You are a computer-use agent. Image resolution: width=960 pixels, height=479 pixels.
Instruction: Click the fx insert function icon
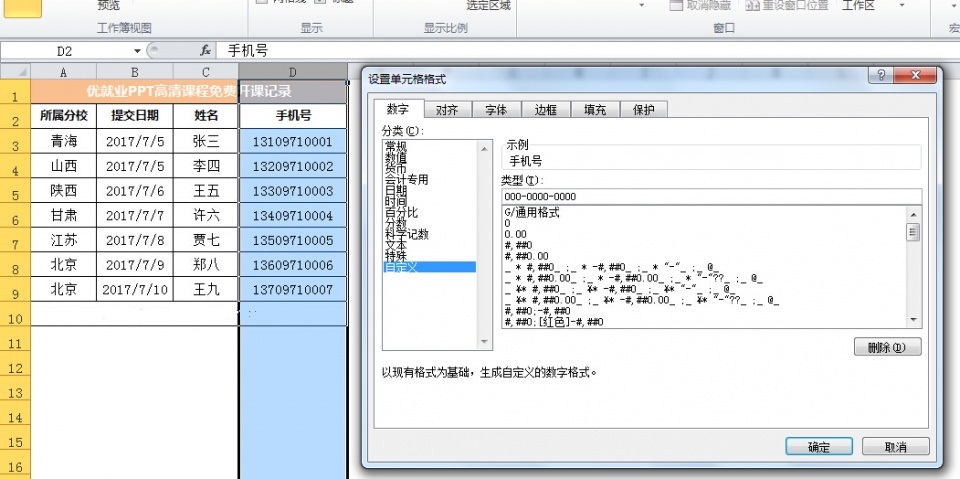pyautogui.click(x=205, y=50)
